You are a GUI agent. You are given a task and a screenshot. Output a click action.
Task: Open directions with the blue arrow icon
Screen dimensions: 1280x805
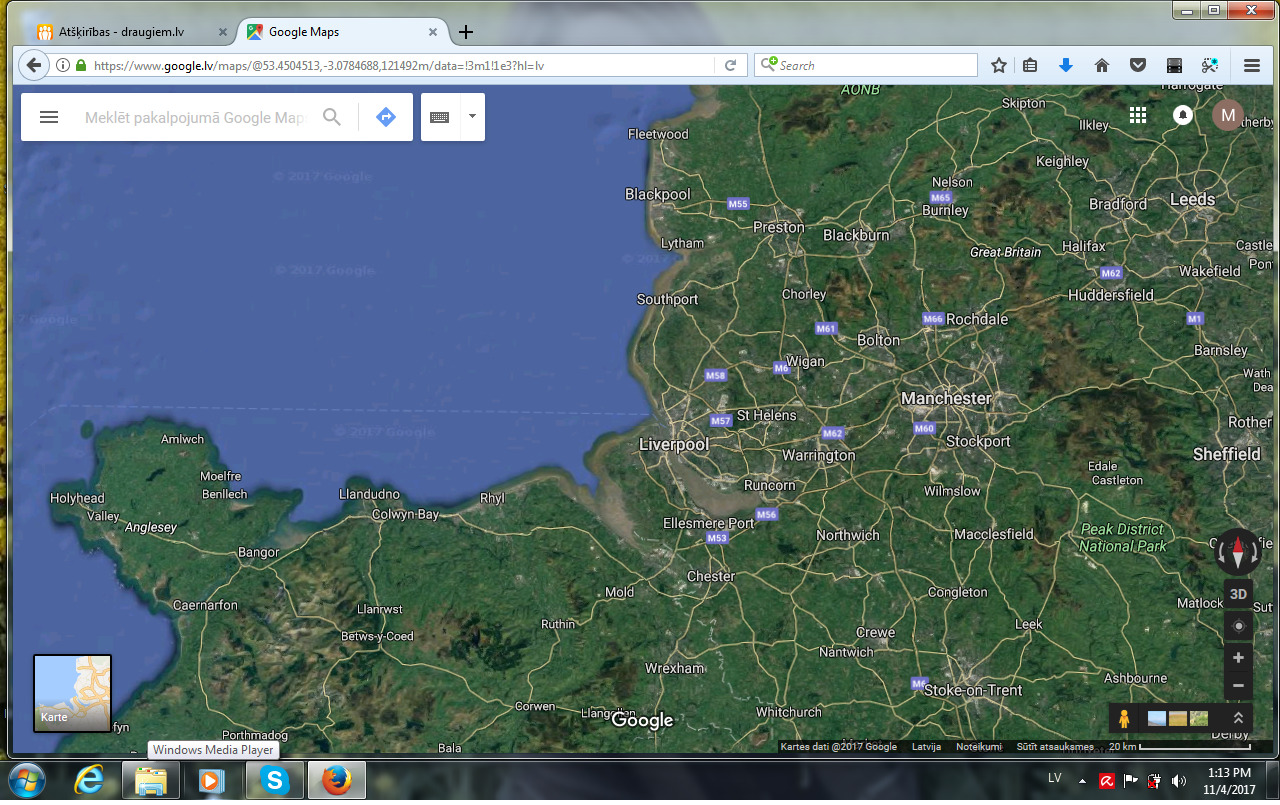coord(386,117)
